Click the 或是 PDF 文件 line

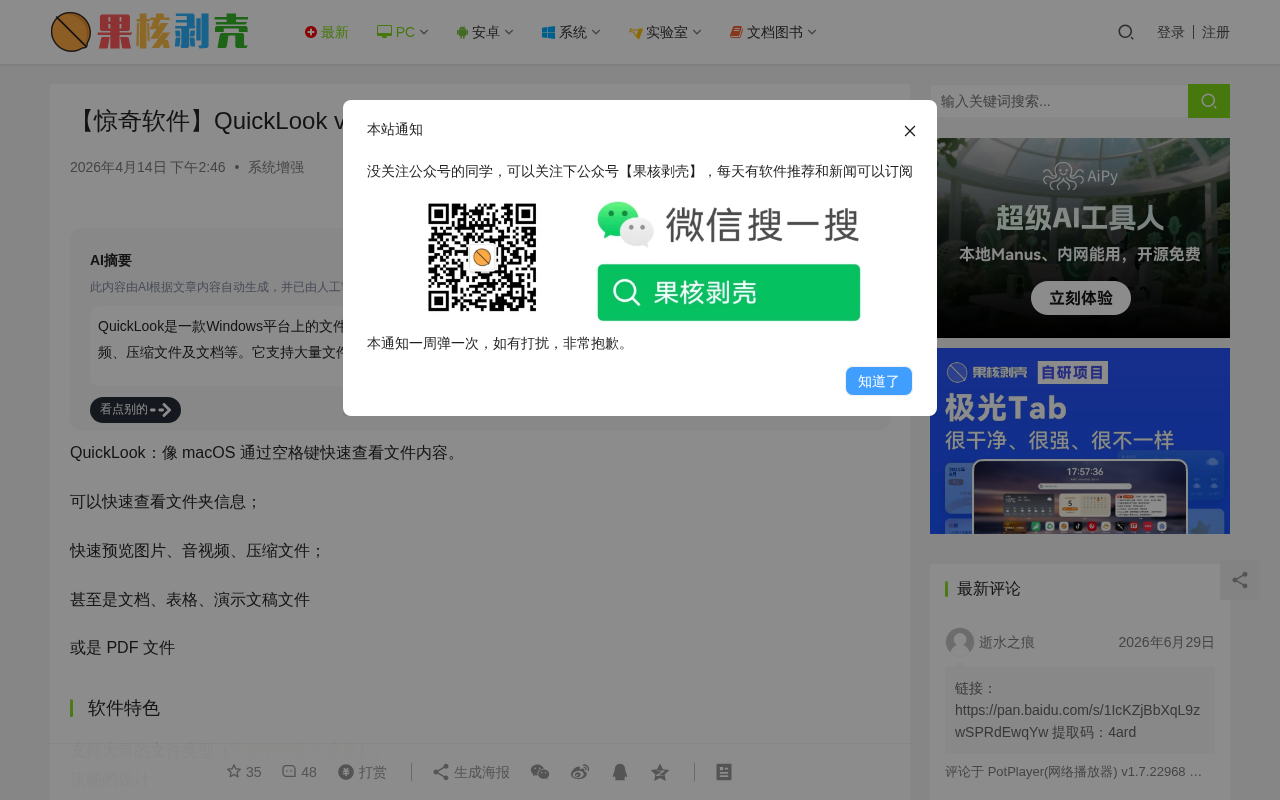click(x=122, y=648)
